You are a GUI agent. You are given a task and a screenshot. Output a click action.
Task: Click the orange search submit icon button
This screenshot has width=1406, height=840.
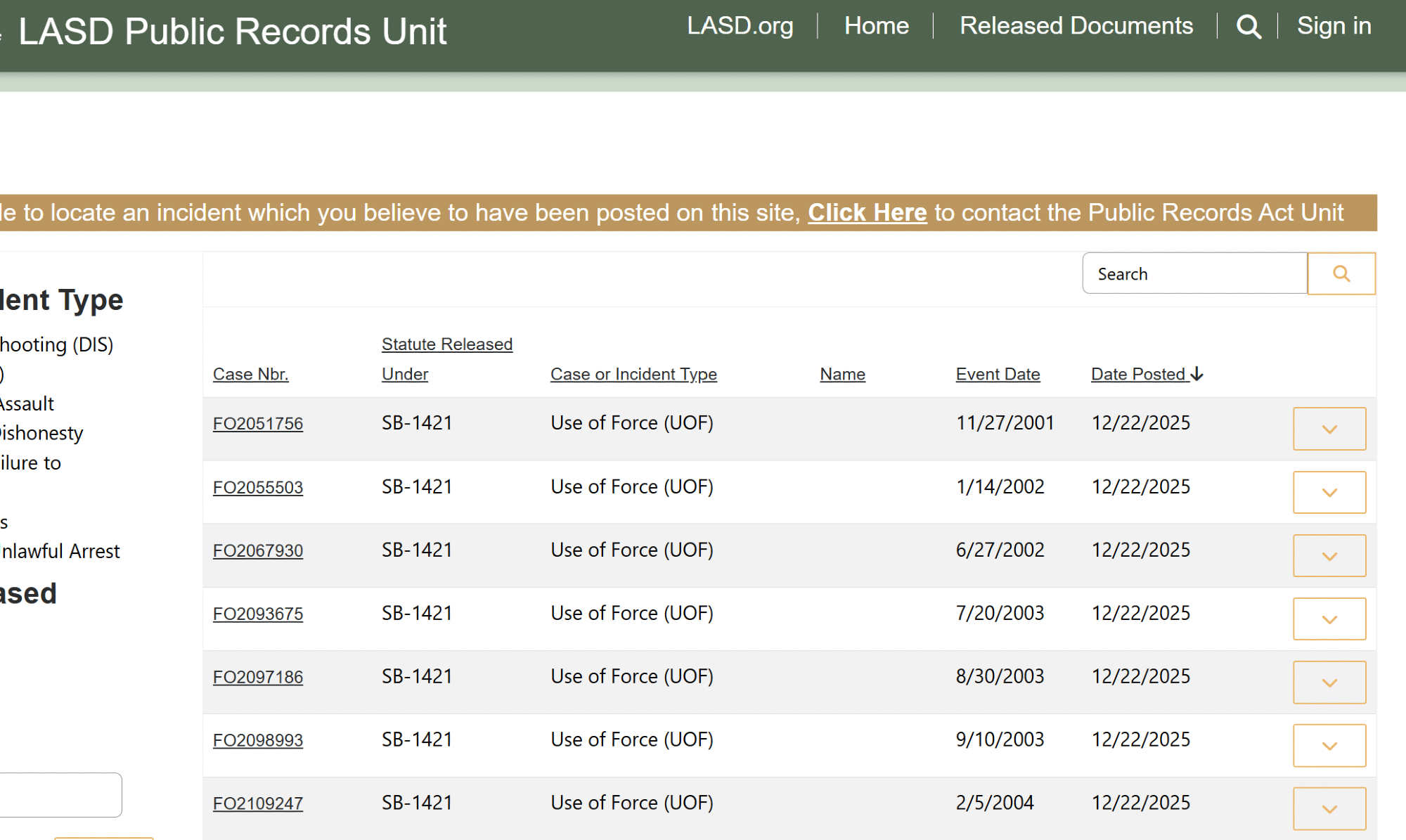(x=1341, y=273)
